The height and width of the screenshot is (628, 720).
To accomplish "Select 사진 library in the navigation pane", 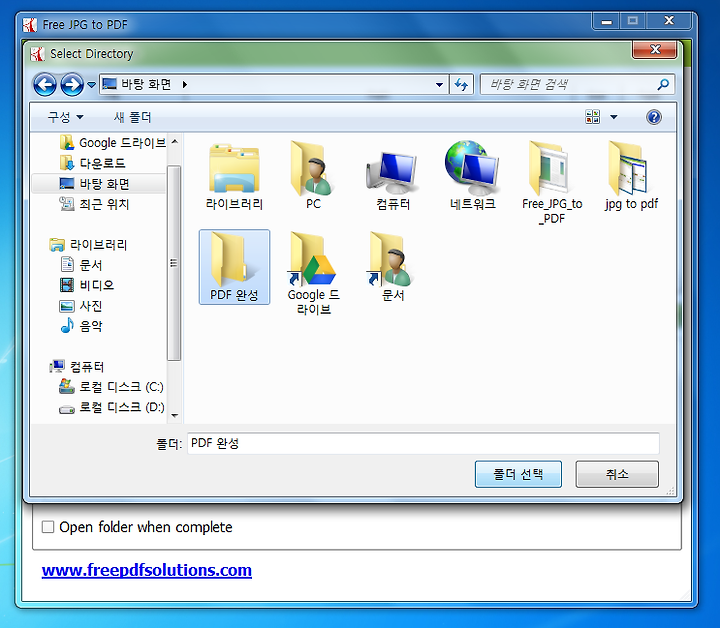I will [81, 306].
